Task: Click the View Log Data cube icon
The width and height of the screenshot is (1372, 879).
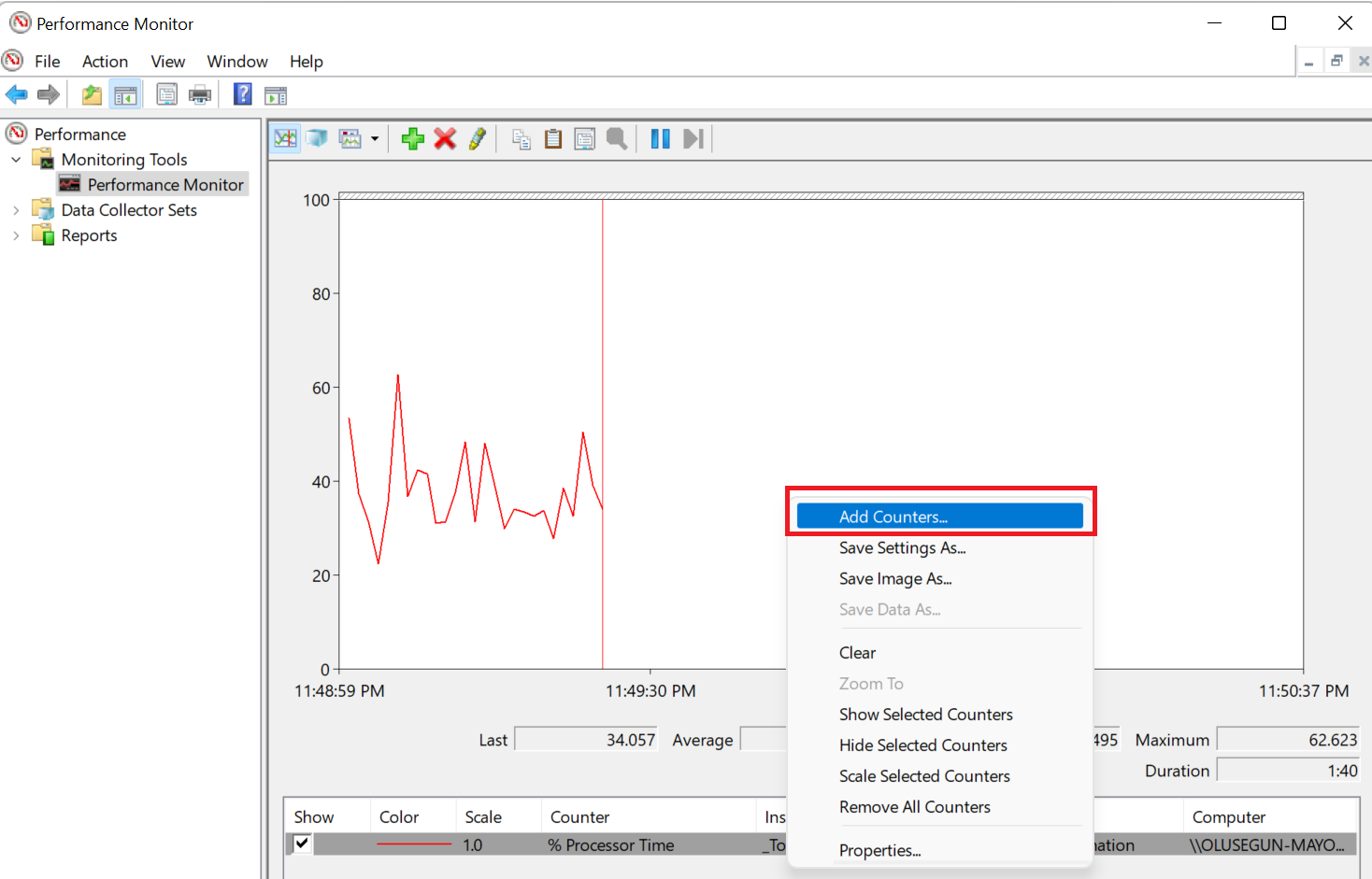Action: (318, 139)
